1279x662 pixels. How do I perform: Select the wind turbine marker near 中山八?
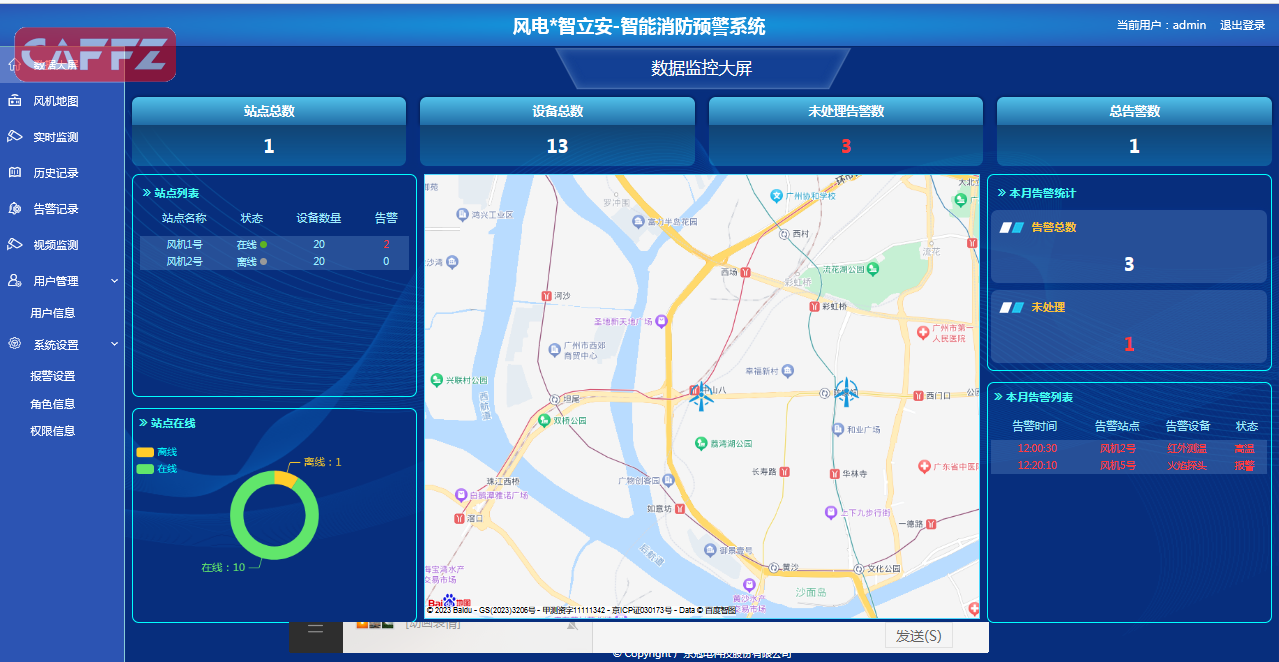pos(701,396)
